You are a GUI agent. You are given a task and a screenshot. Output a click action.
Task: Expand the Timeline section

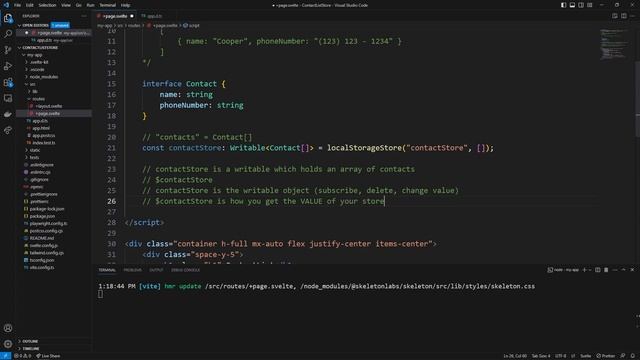click(31, 349)
